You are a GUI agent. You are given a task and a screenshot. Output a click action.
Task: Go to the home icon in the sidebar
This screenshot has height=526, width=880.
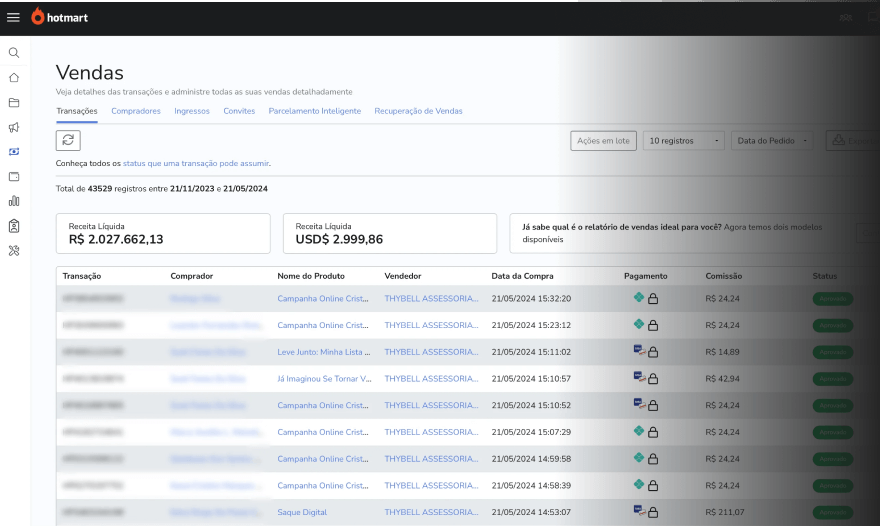tap(14, 77)
